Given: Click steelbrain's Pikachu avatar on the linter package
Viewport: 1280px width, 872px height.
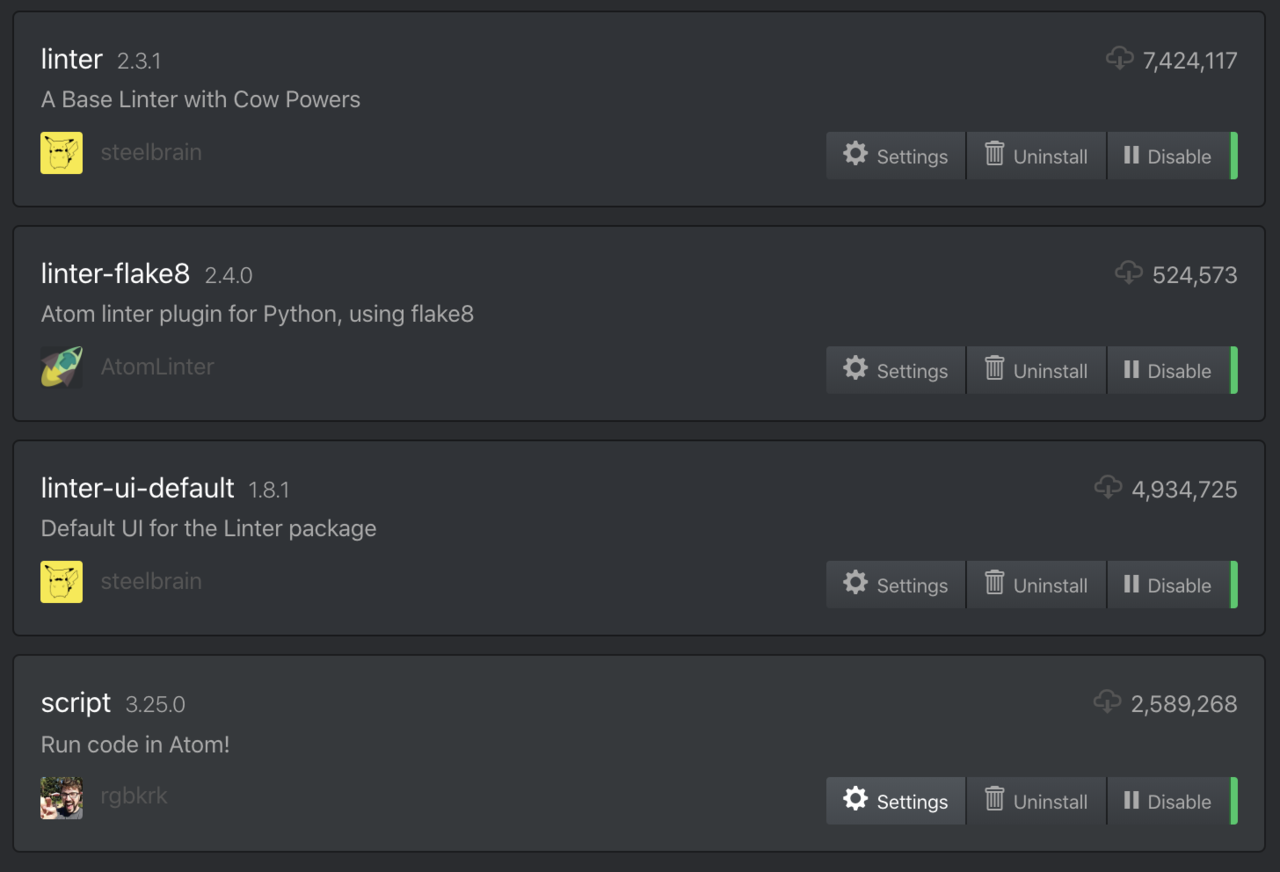Looking at the screenshot, I should [61, 153].
